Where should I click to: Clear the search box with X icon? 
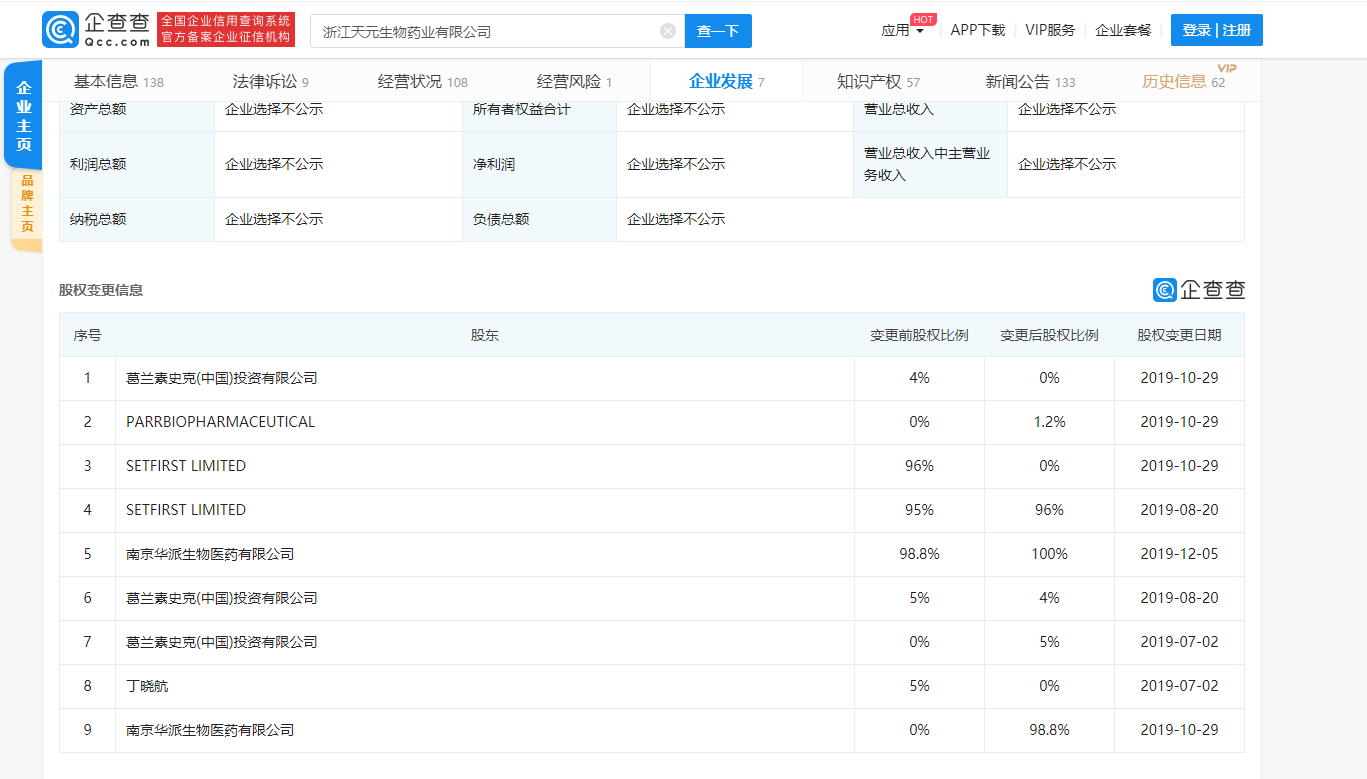point(668,31)
